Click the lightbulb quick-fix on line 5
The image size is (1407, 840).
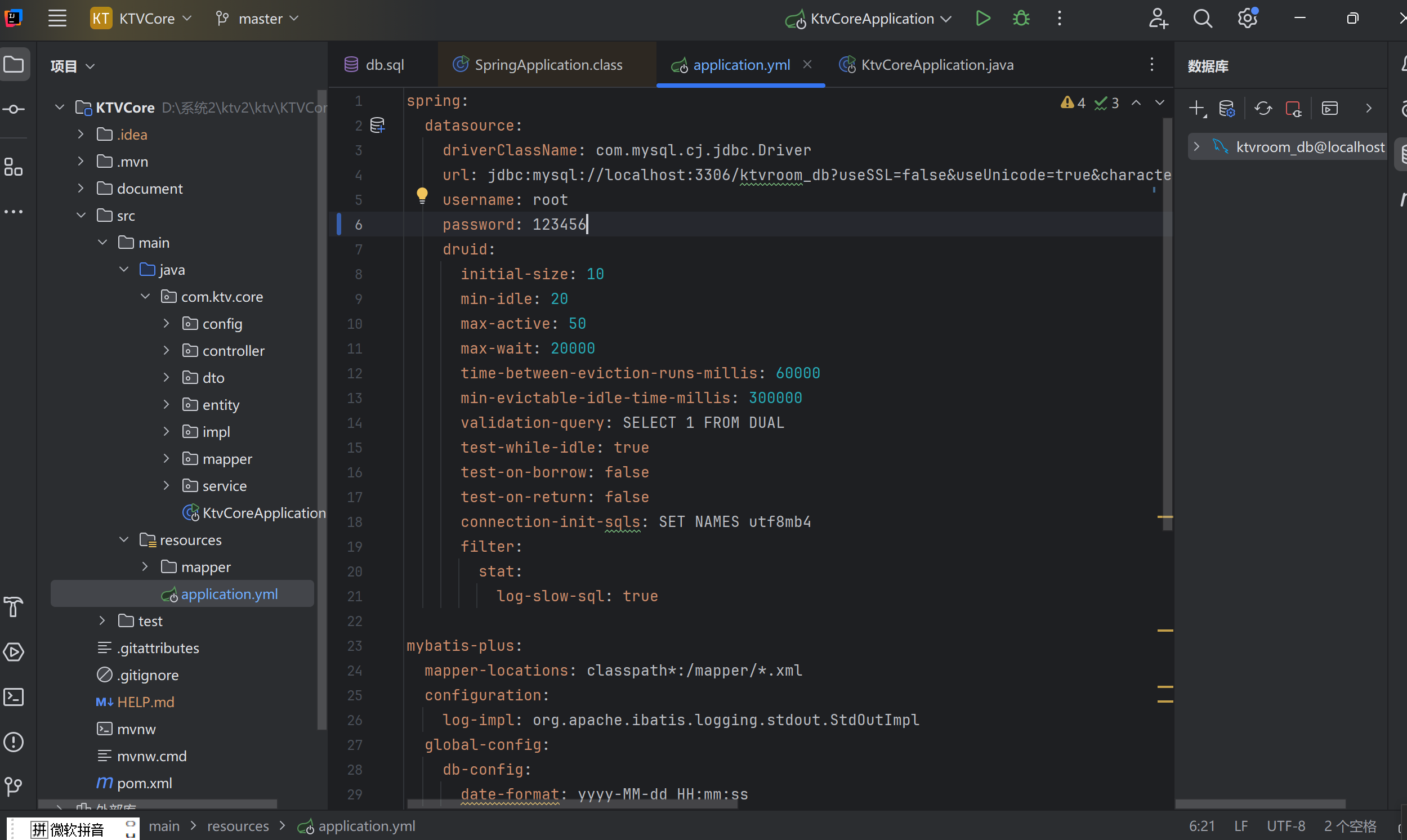click(422, 195)
